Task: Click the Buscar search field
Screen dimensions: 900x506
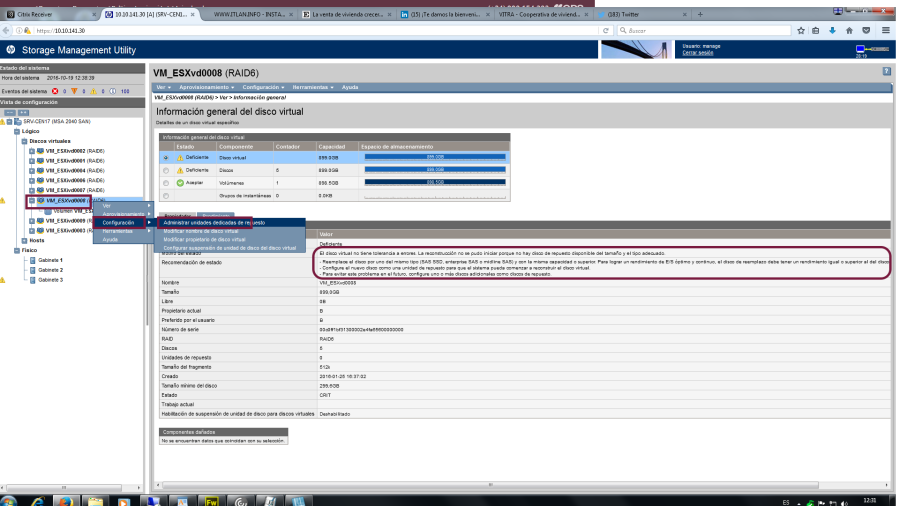Action: coord(700,30)
